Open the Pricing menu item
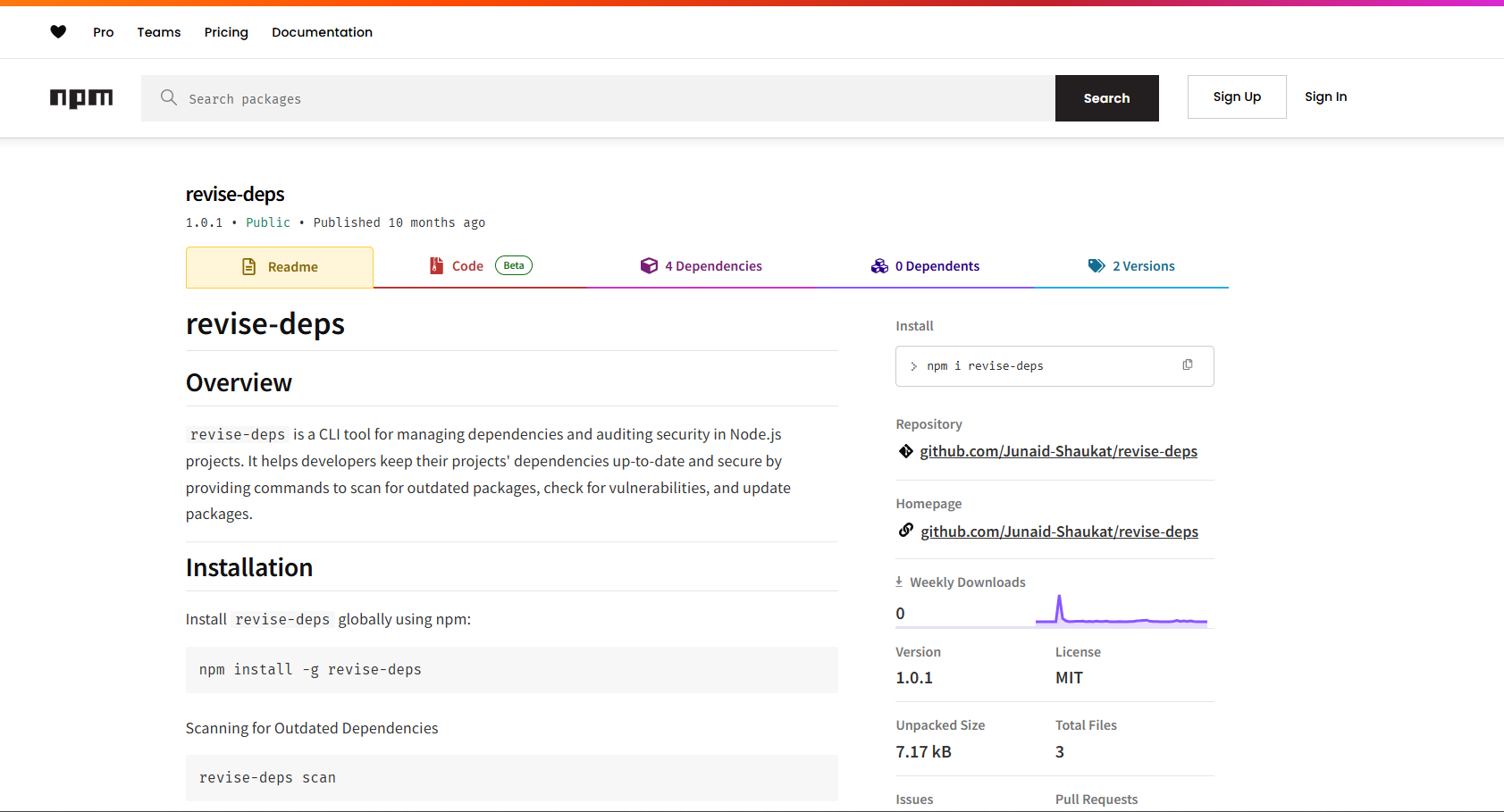 click(226, 32)
